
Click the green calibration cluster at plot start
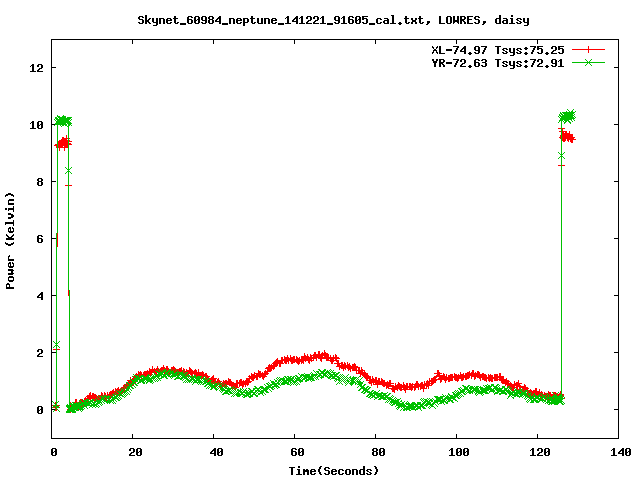coord(63,121)
